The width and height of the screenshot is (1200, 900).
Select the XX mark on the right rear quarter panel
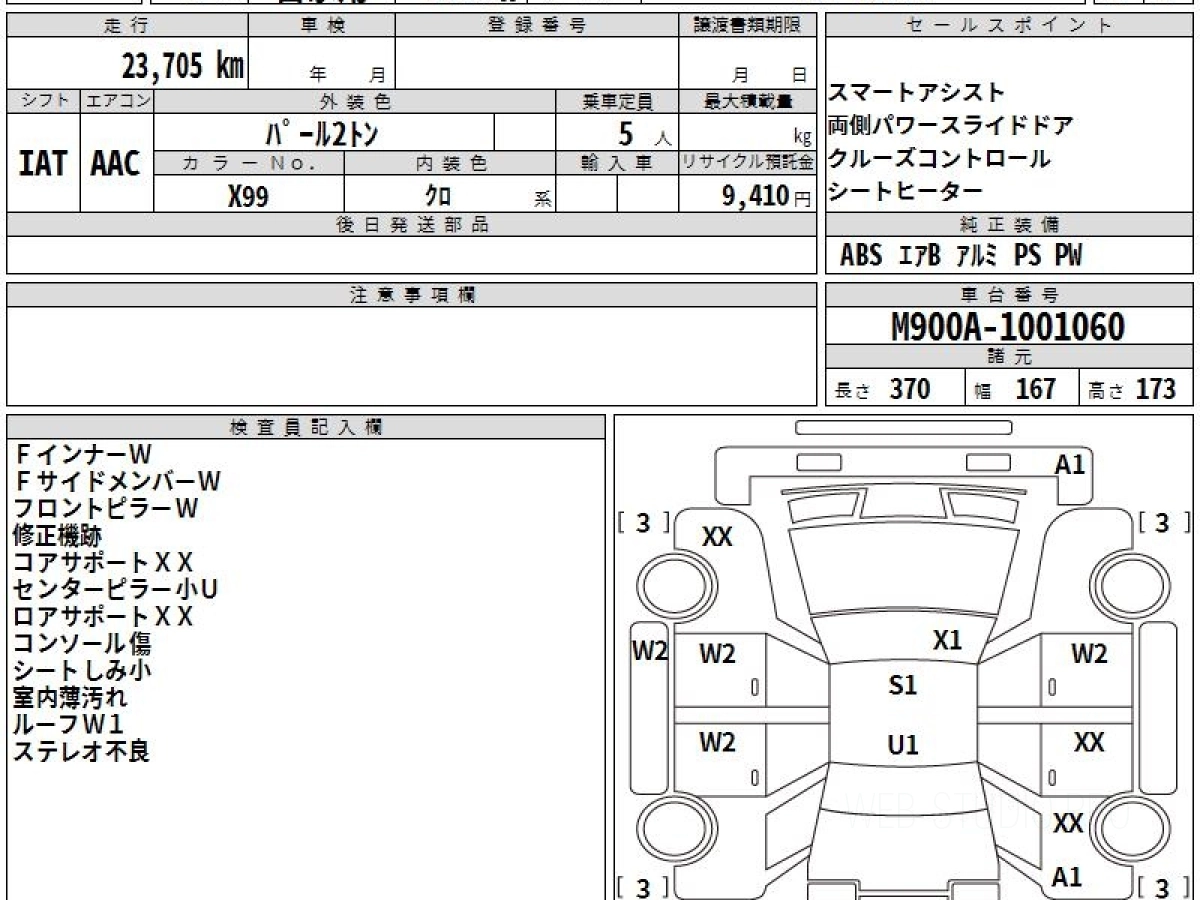pyautogui.click(x=1069, y=823)
